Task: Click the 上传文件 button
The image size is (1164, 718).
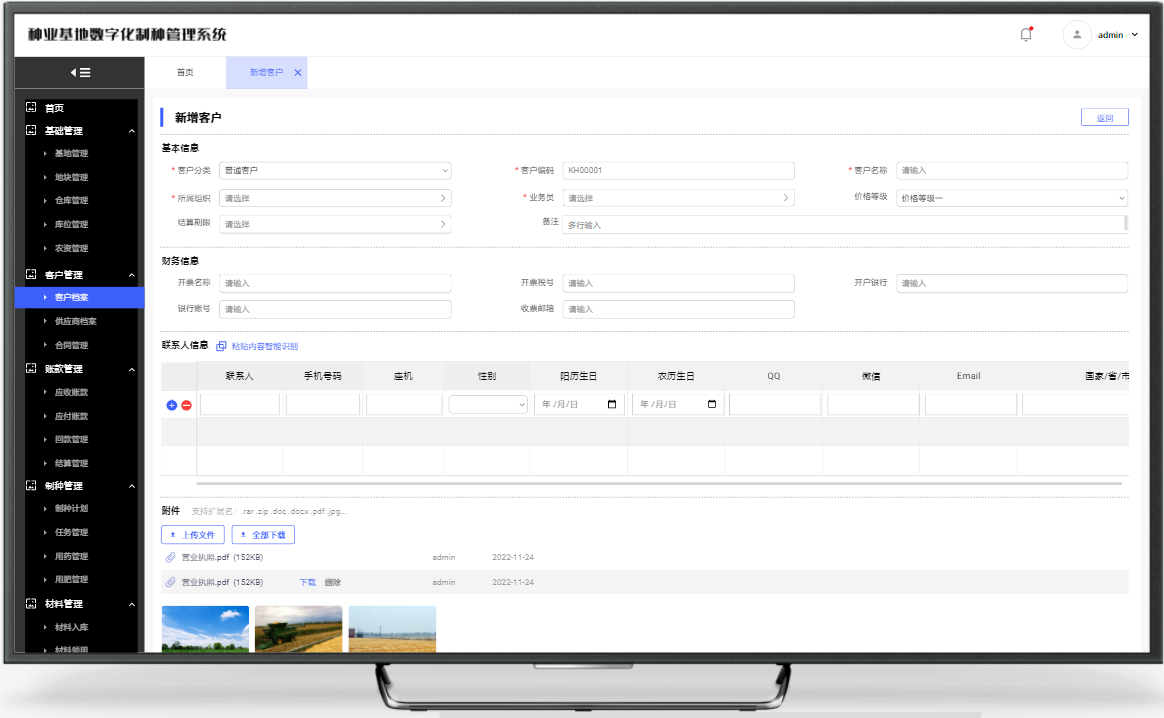Action: click(193, 535)
